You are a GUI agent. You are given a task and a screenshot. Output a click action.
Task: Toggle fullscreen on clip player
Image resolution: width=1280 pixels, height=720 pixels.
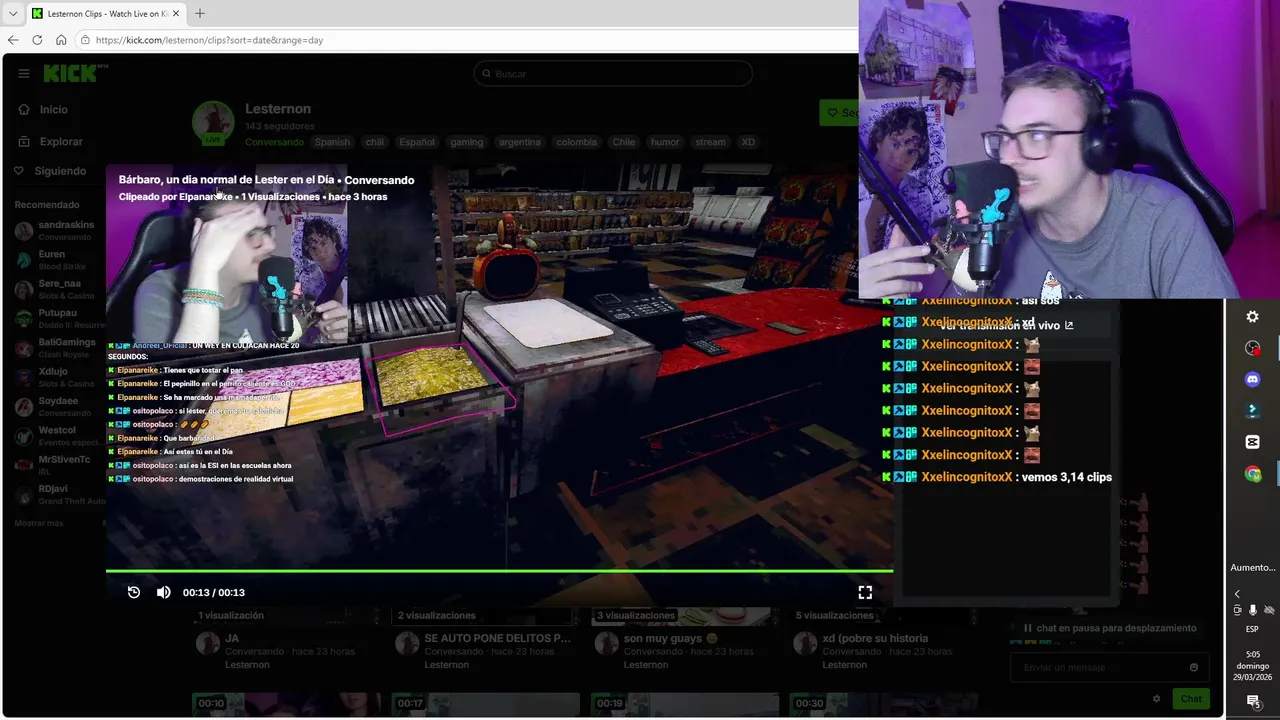click(x=865, y=592)
